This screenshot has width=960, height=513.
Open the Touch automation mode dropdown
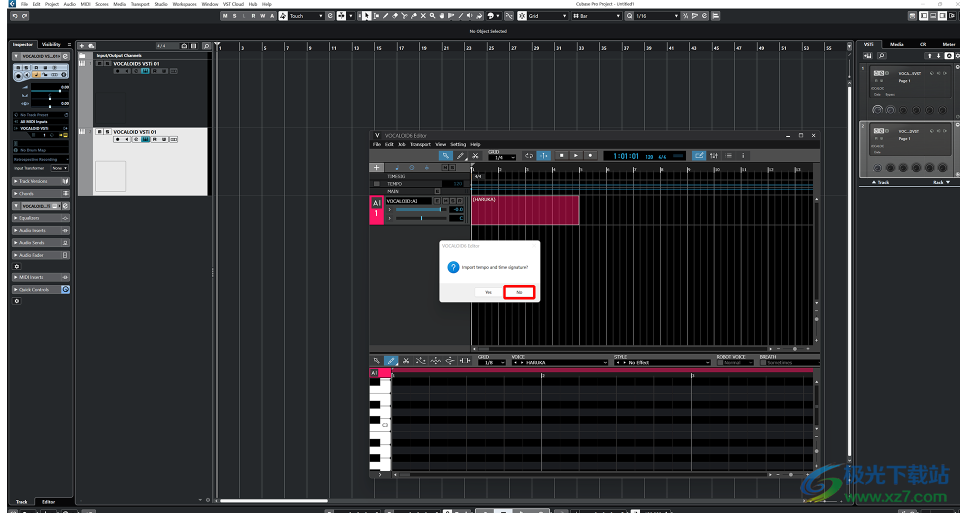[305, 16]
